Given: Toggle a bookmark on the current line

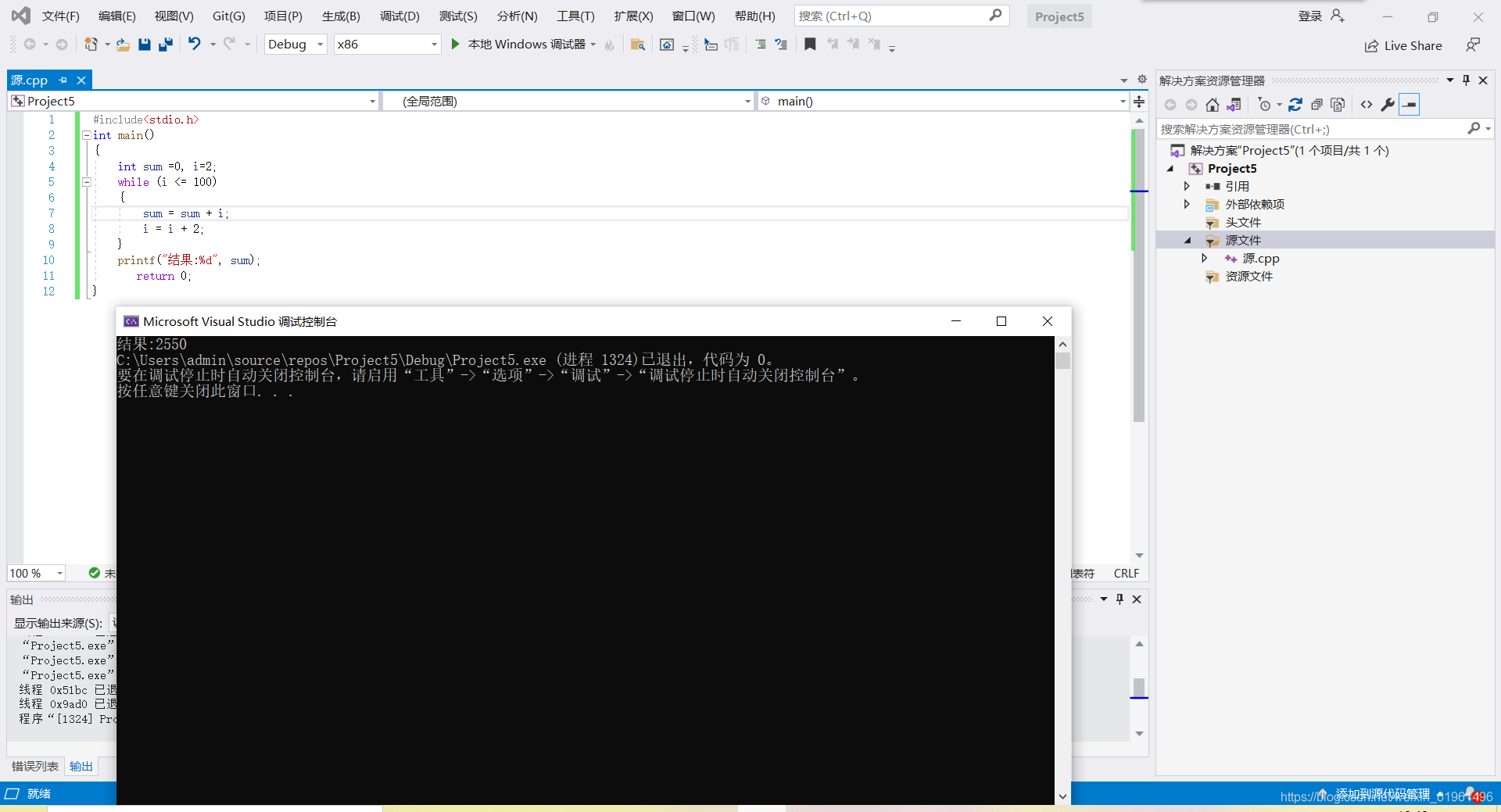Looking at the screenshot, I should 810,45.
